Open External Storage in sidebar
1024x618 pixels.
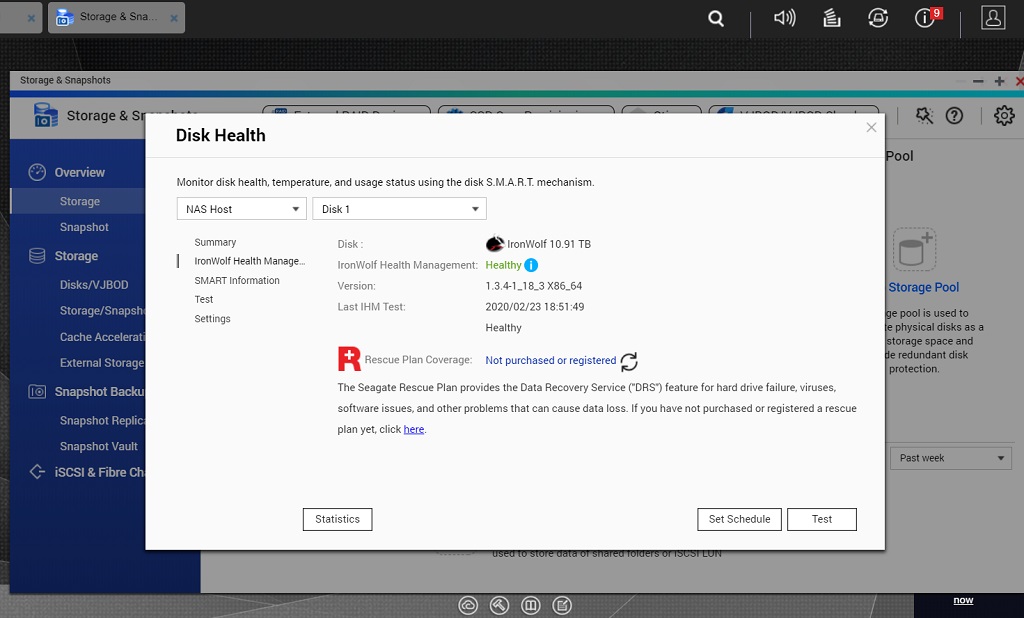pos(102,363)
